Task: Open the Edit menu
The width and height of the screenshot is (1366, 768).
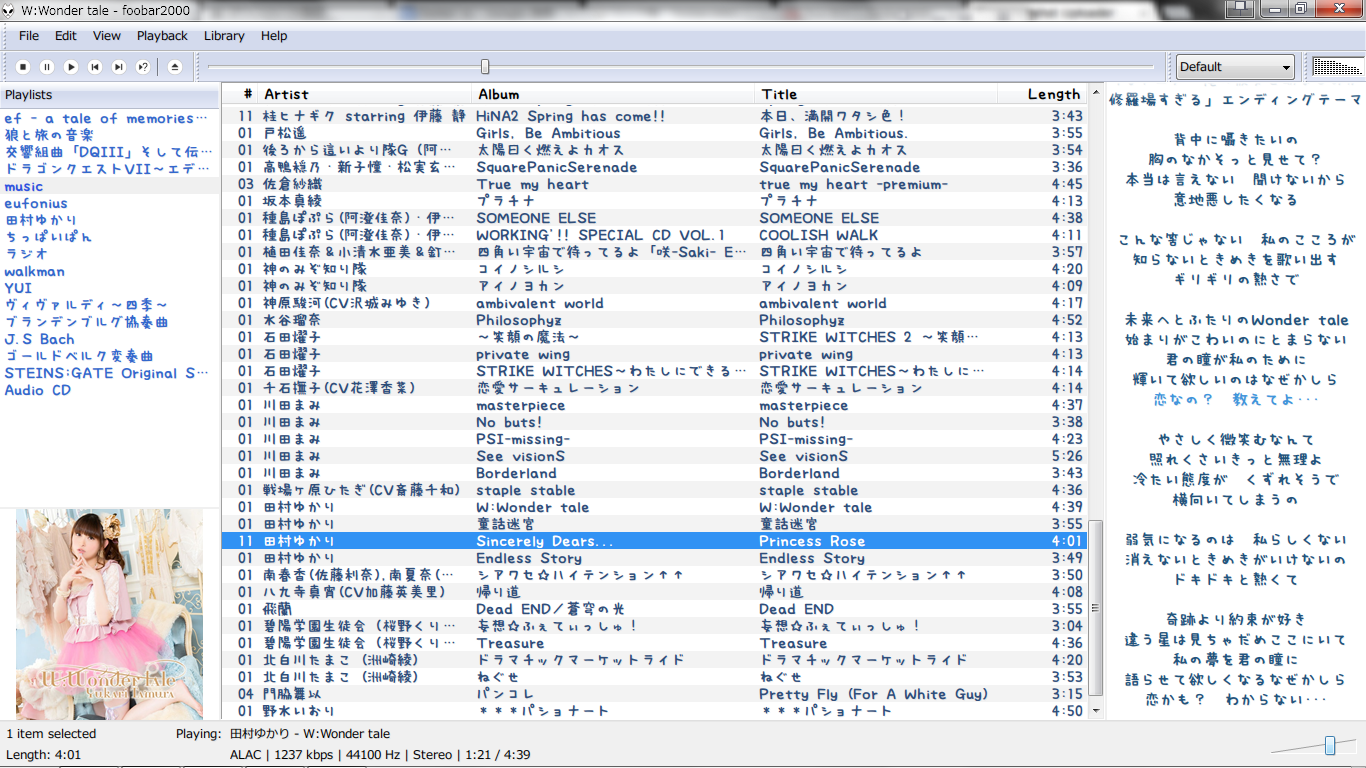Action: click(x=66, y=36)
